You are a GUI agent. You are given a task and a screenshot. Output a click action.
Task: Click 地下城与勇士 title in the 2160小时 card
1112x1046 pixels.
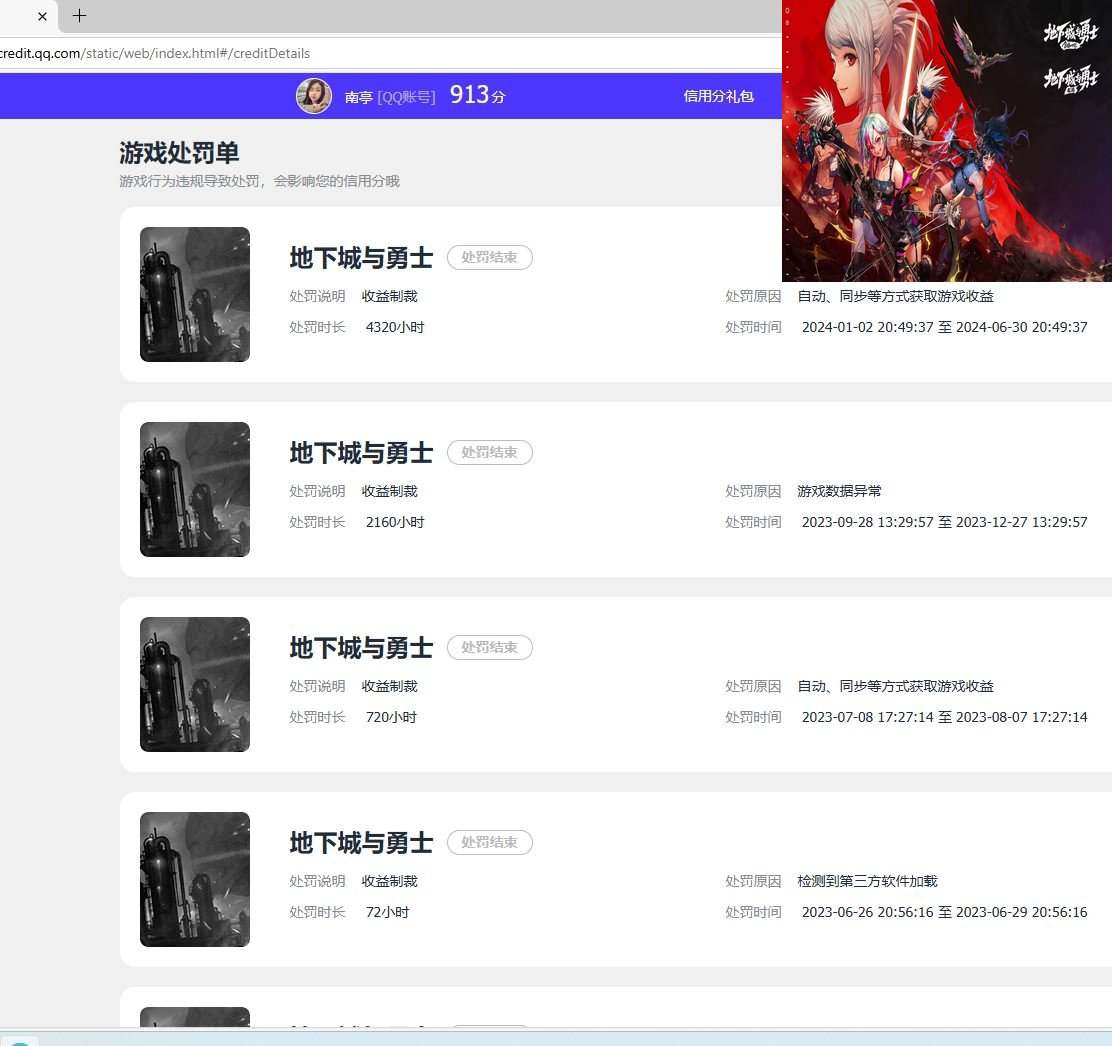(x=361, y=452)
